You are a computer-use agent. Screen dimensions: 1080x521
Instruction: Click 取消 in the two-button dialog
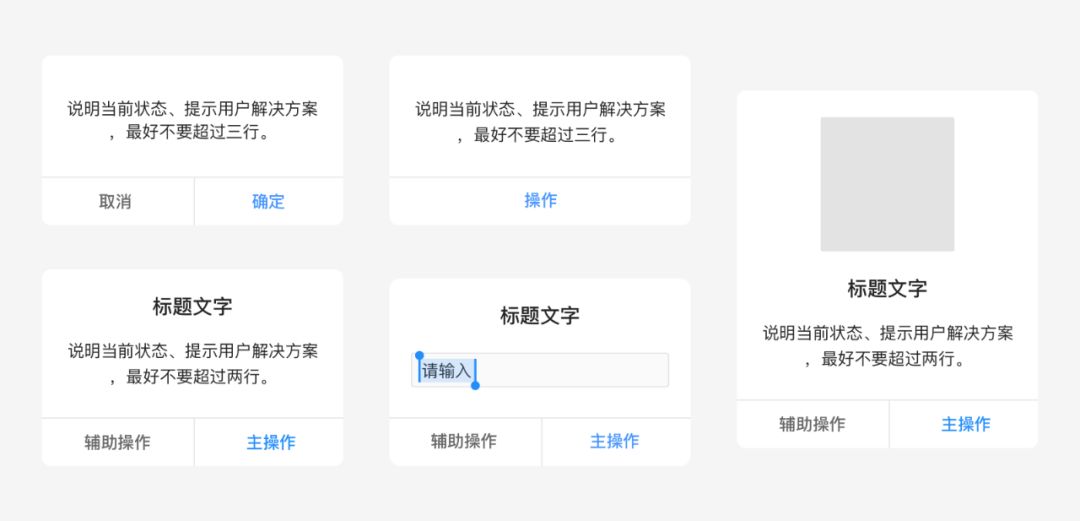pos(116,201)
